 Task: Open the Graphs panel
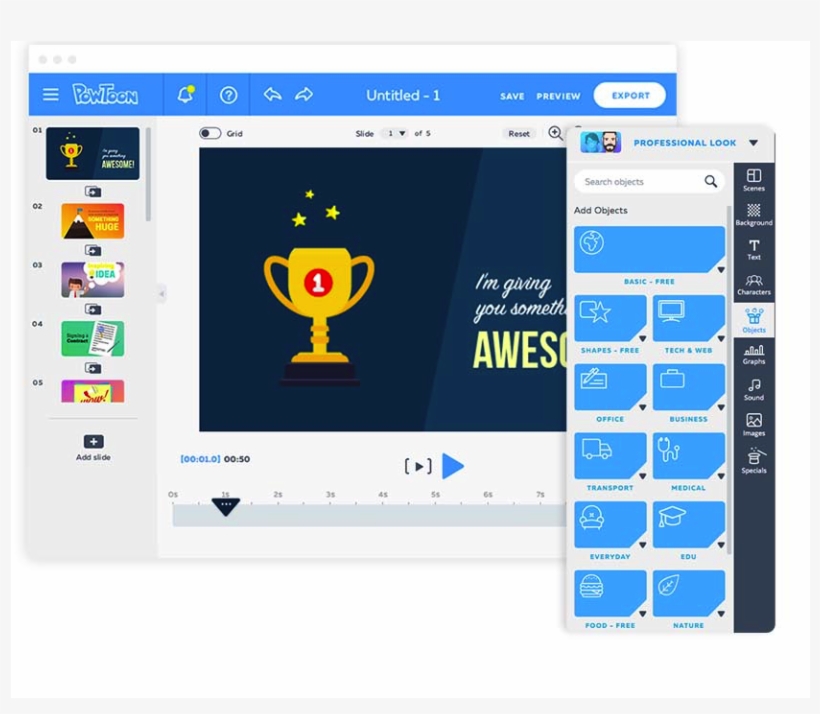pyautogui.click(x=754, y=354)
